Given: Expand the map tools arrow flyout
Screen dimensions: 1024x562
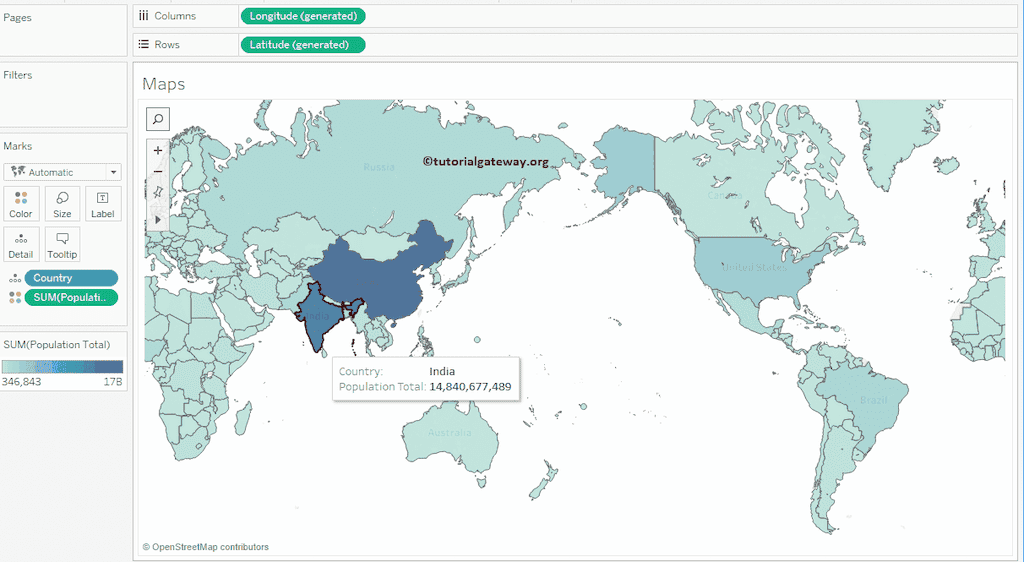Looking at the screenshot, I should tap(157, 219).
